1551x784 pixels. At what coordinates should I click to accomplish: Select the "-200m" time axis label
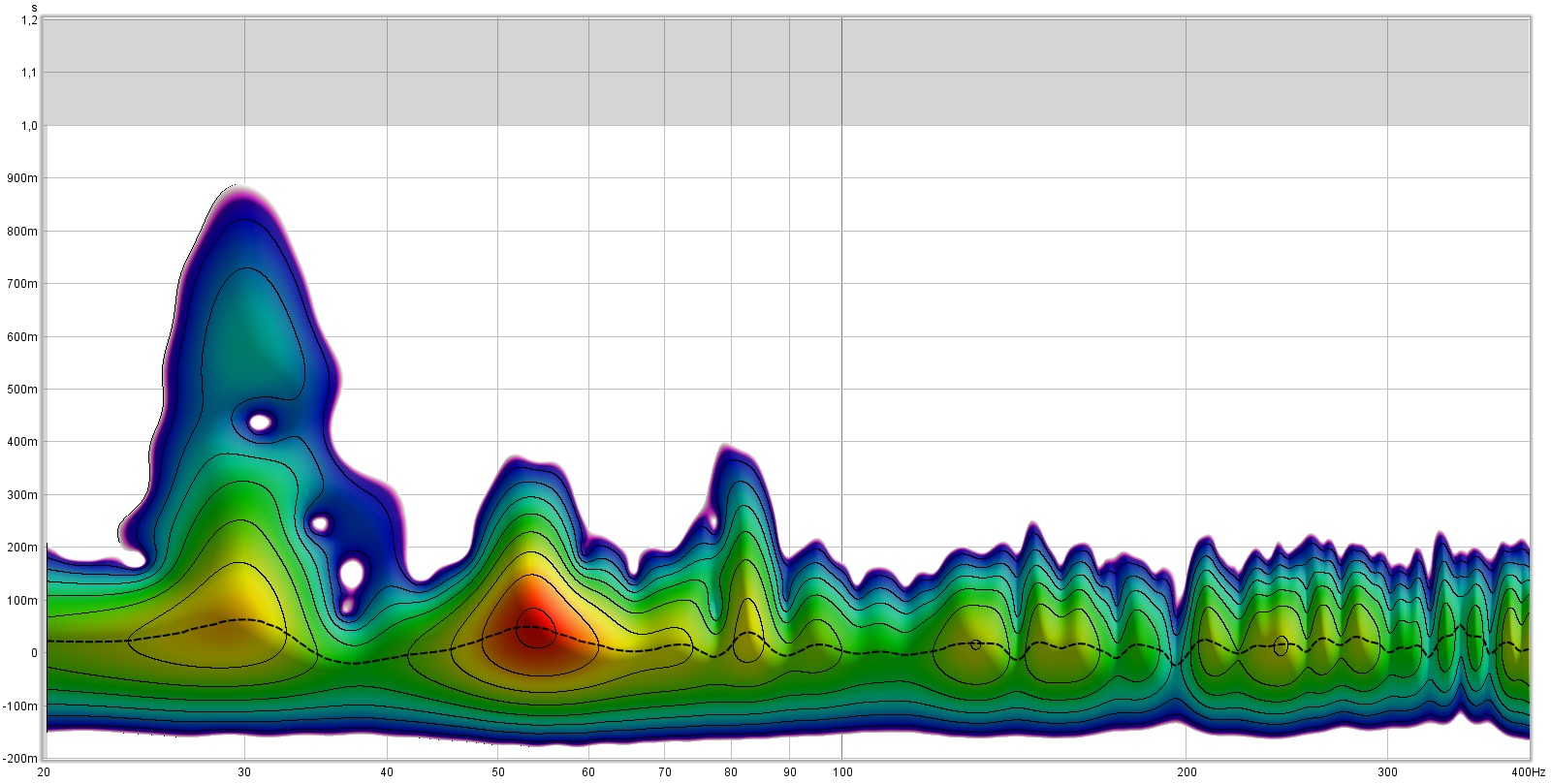tap(21, 759)
